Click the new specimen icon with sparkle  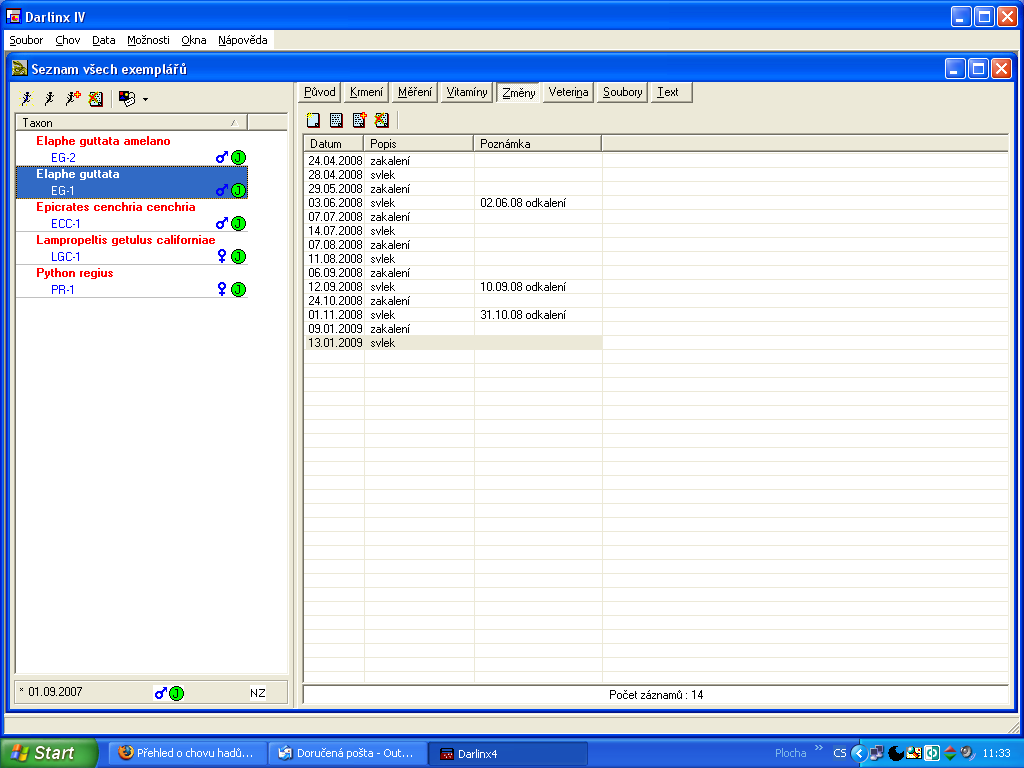coord(26,98)
